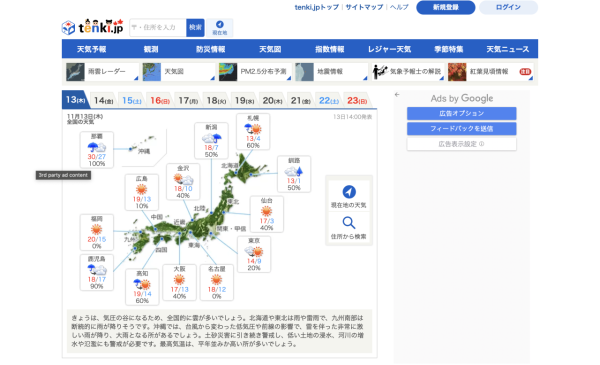This screenshot has width=600, height=365.
Task: Click フィードバックを送信 button
Action: (461, 129)
